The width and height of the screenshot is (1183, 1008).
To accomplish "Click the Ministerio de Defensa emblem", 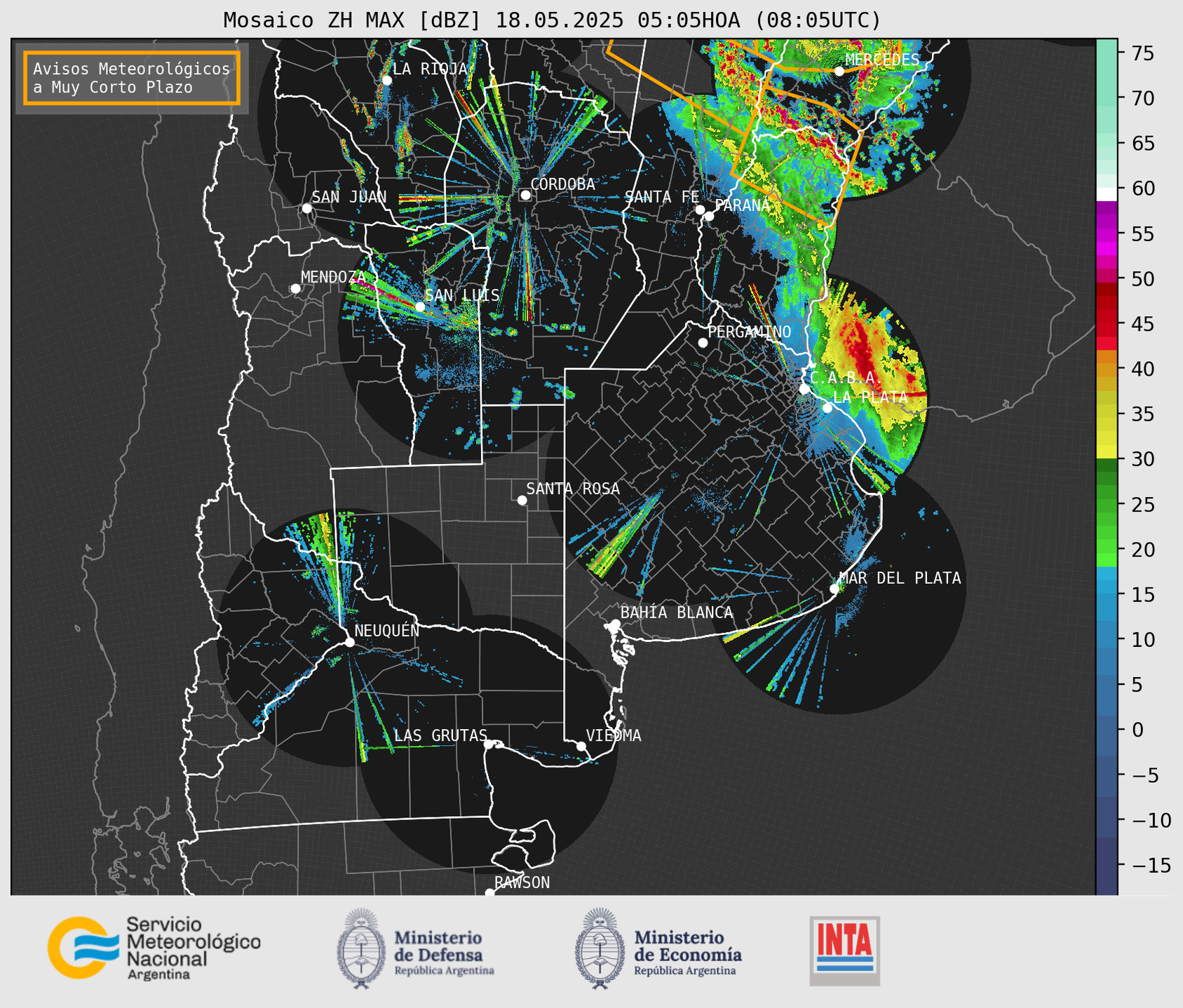I will tap(360, 948).
